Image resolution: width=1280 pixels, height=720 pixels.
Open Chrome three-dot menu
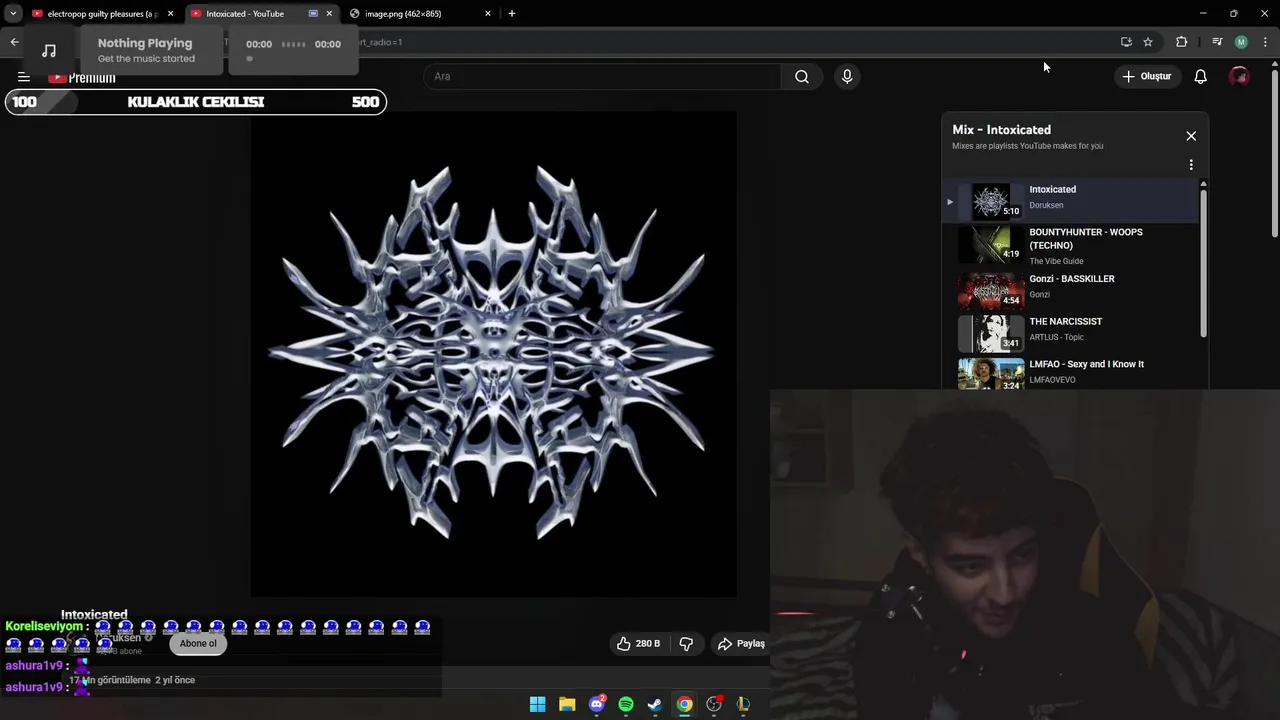click(x=1266, y=42)
